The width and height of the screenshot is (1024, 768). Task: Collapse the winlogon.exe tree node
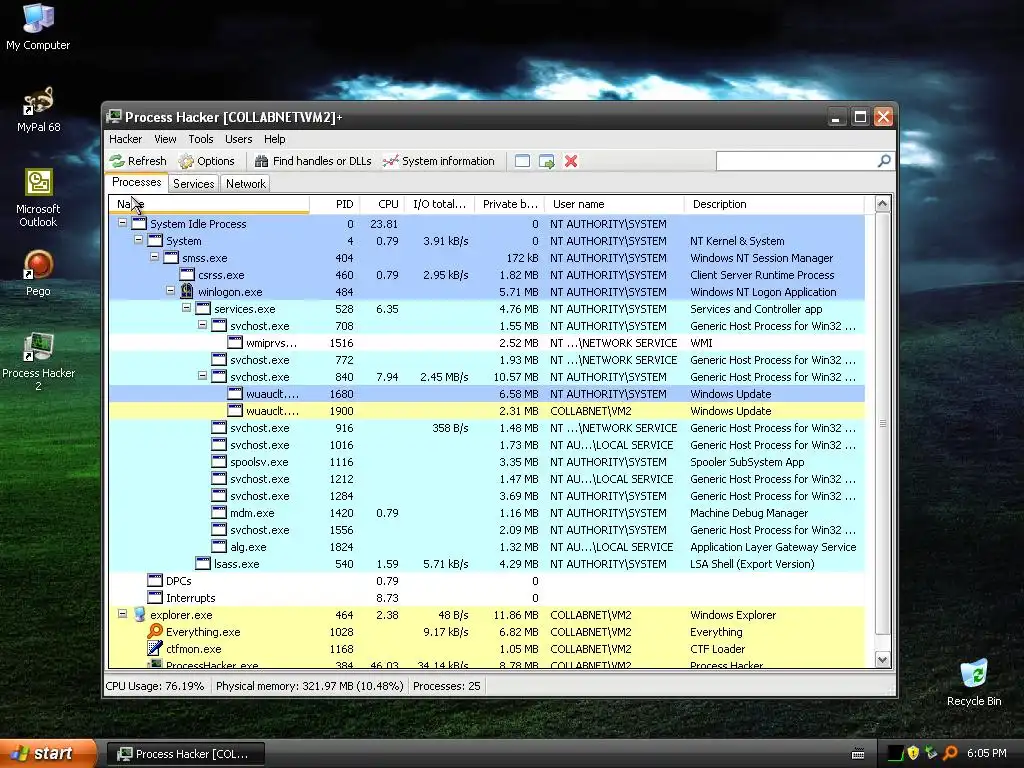[170, 291]
